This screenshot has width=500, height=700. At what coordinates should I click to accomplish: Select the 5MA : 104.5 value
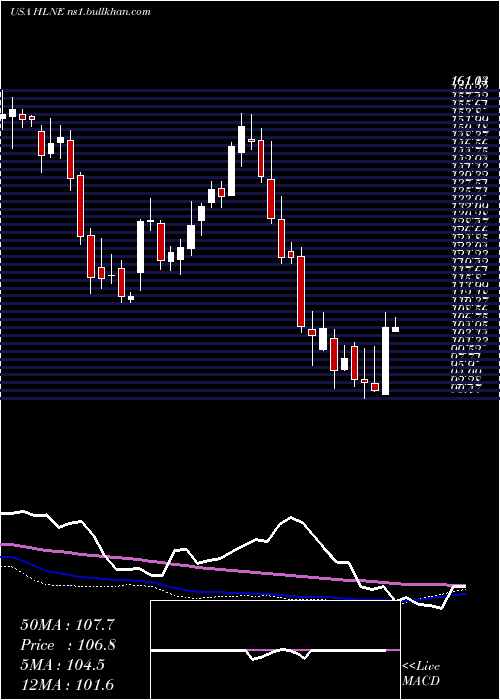point(62,665)
